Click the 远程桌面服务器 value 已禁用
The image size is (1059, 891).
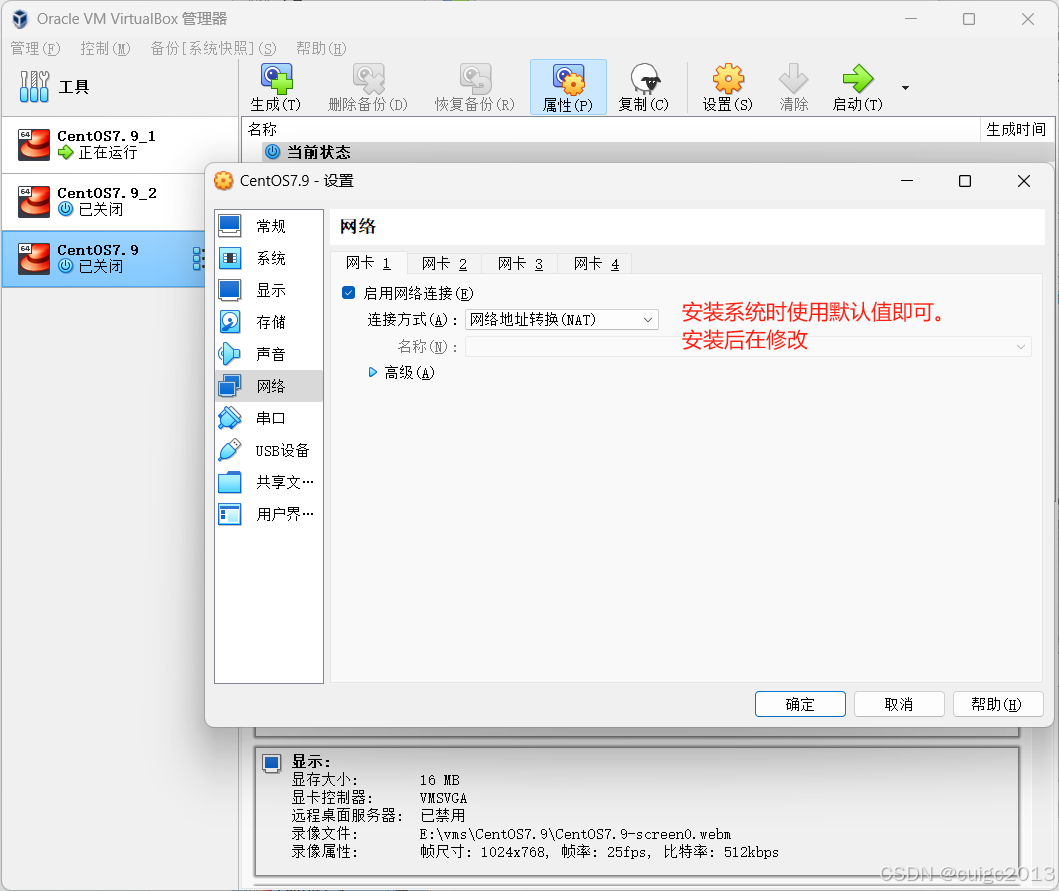442,816
